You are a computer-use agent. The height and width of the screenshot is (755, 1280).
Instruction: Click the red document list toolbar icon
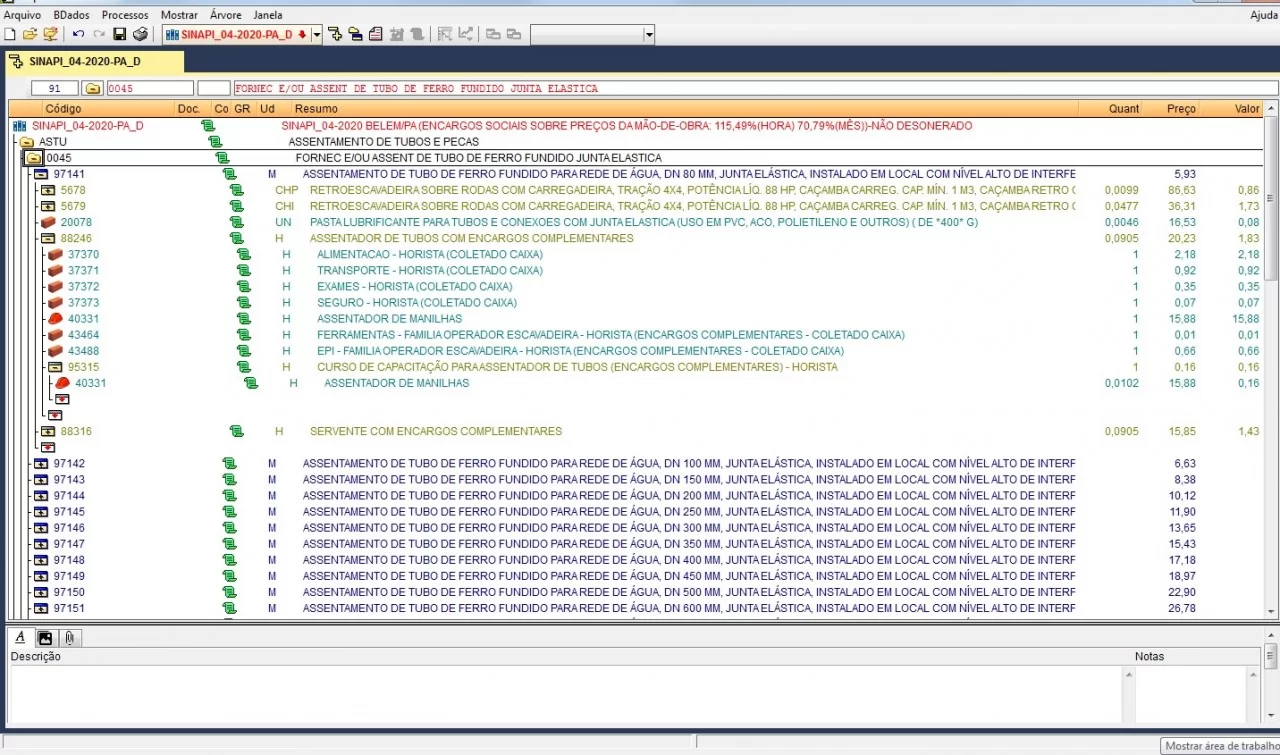point(375,35)
